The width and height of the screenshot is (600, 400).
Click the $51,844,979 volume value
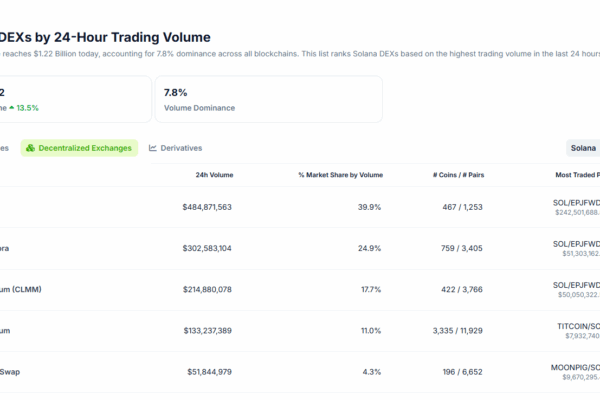[209, 372]
